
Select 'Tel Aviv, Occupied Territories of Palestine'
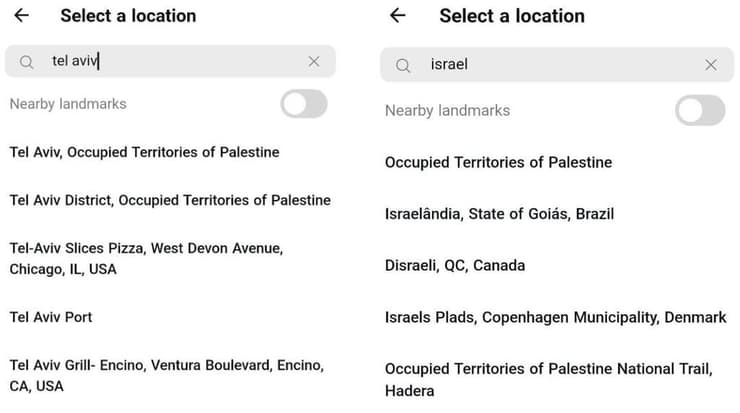[x=144, y=152]
